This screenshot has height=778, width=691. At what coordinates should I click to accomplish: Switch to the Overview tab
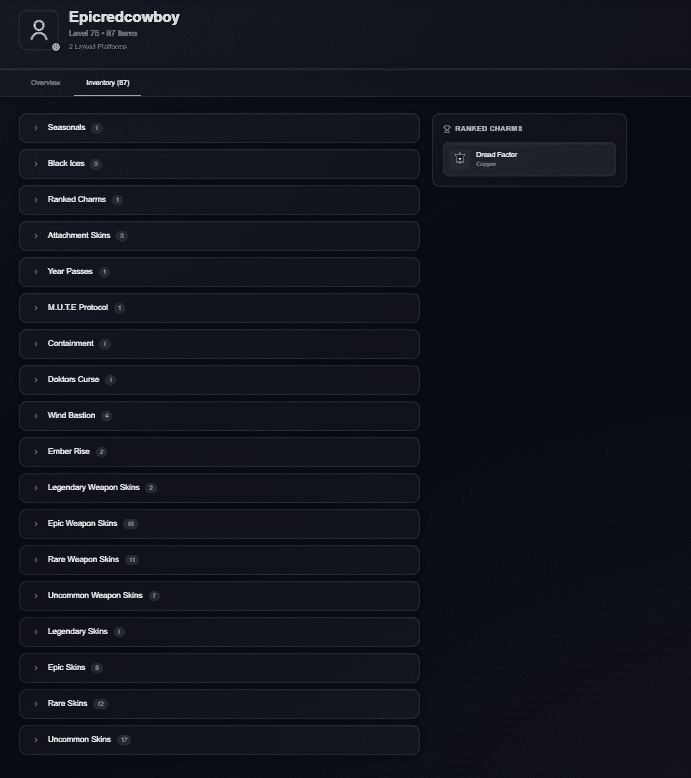(45, 82)
